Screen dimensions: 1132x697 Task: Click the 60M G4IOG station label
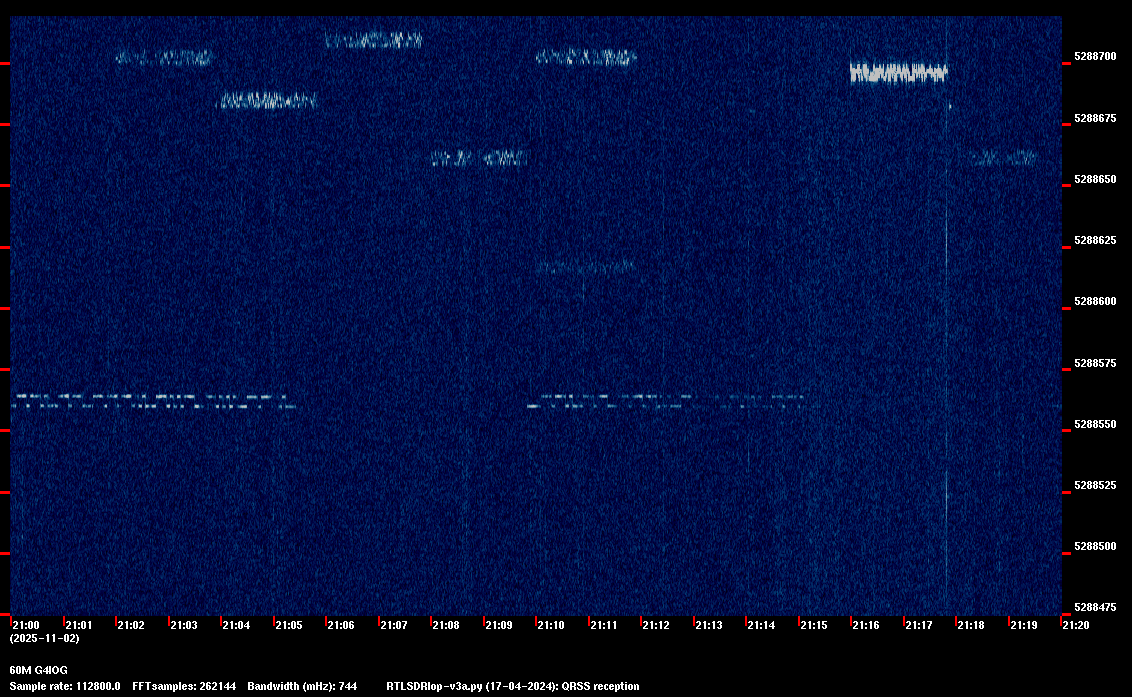click(38, 670)
